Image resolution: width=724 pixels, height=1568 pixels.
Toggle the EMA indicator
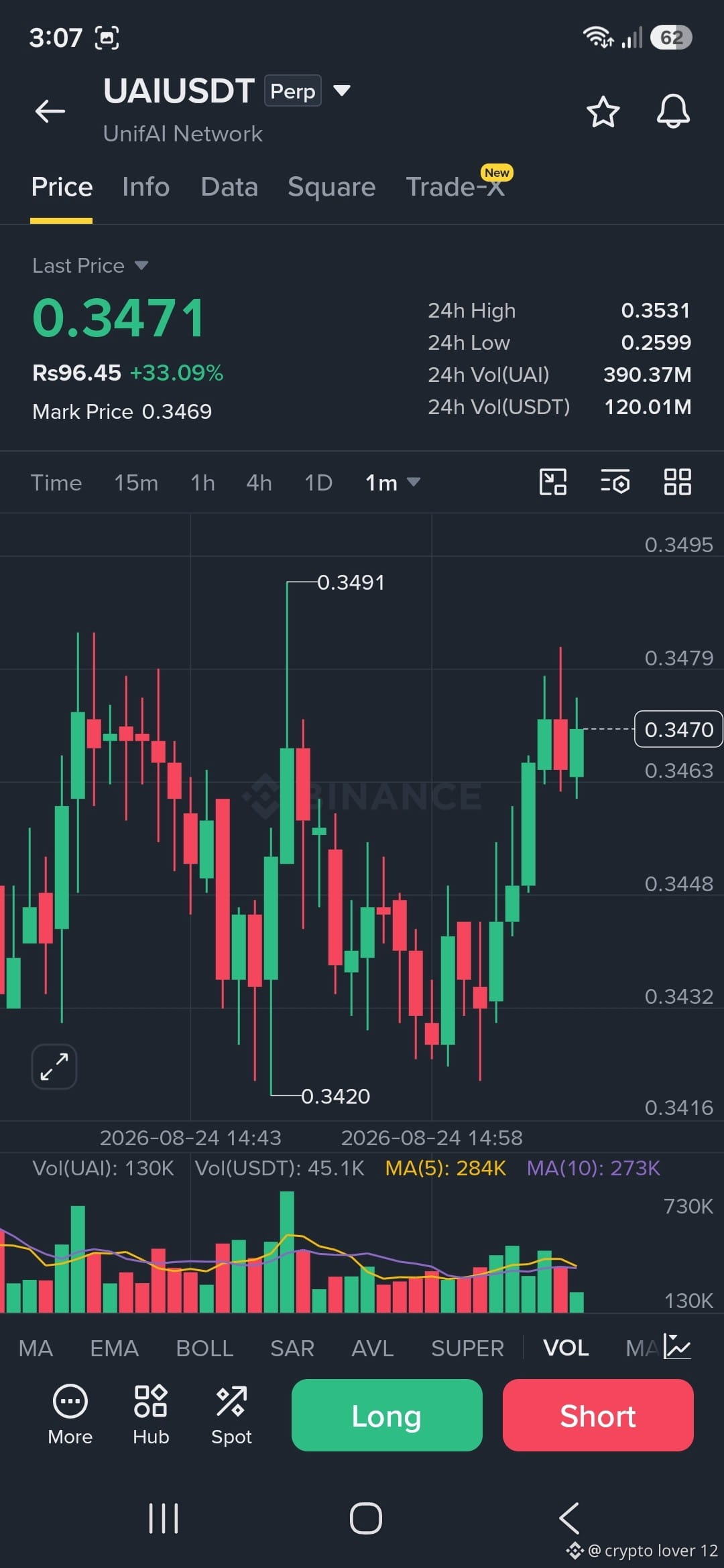tap(115, 1348)
